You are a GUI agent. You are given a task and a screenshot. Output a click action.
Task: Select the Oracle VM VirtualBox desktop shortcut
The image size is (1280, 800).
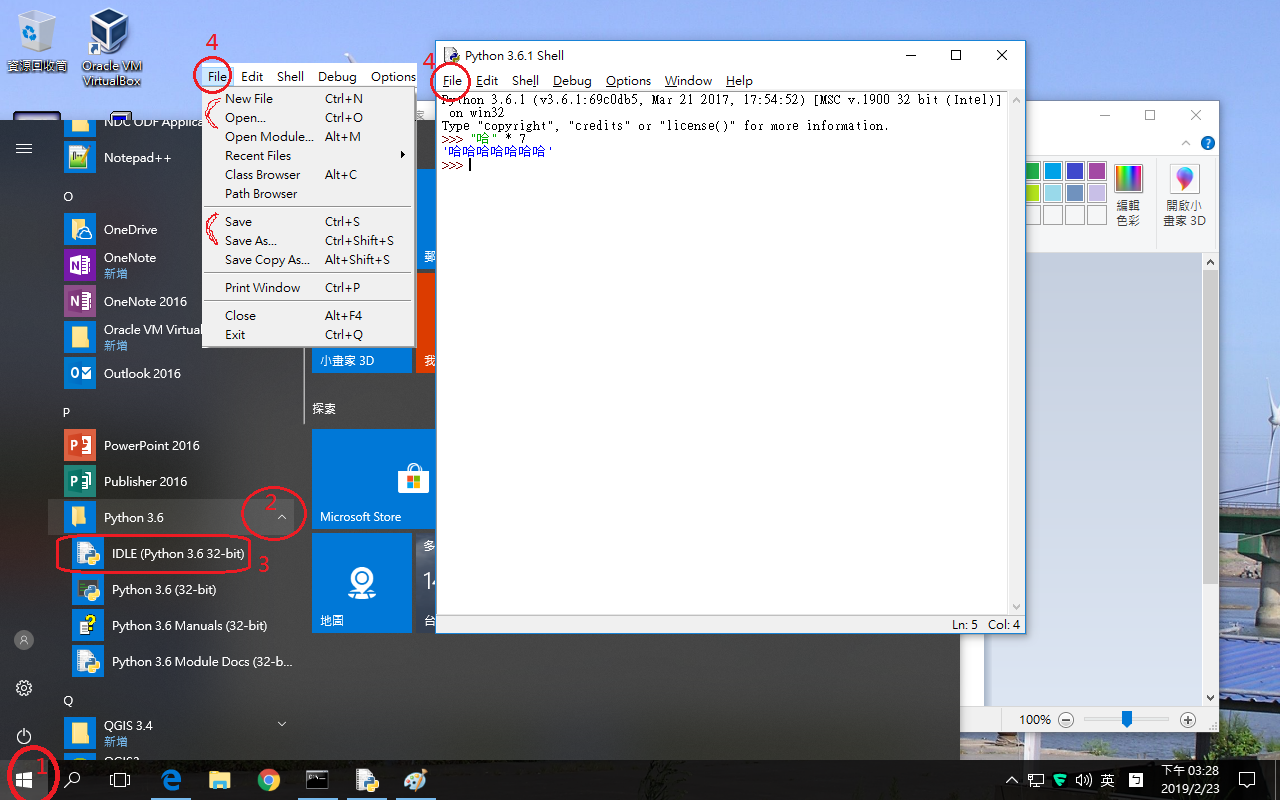[x=111, y=47]
